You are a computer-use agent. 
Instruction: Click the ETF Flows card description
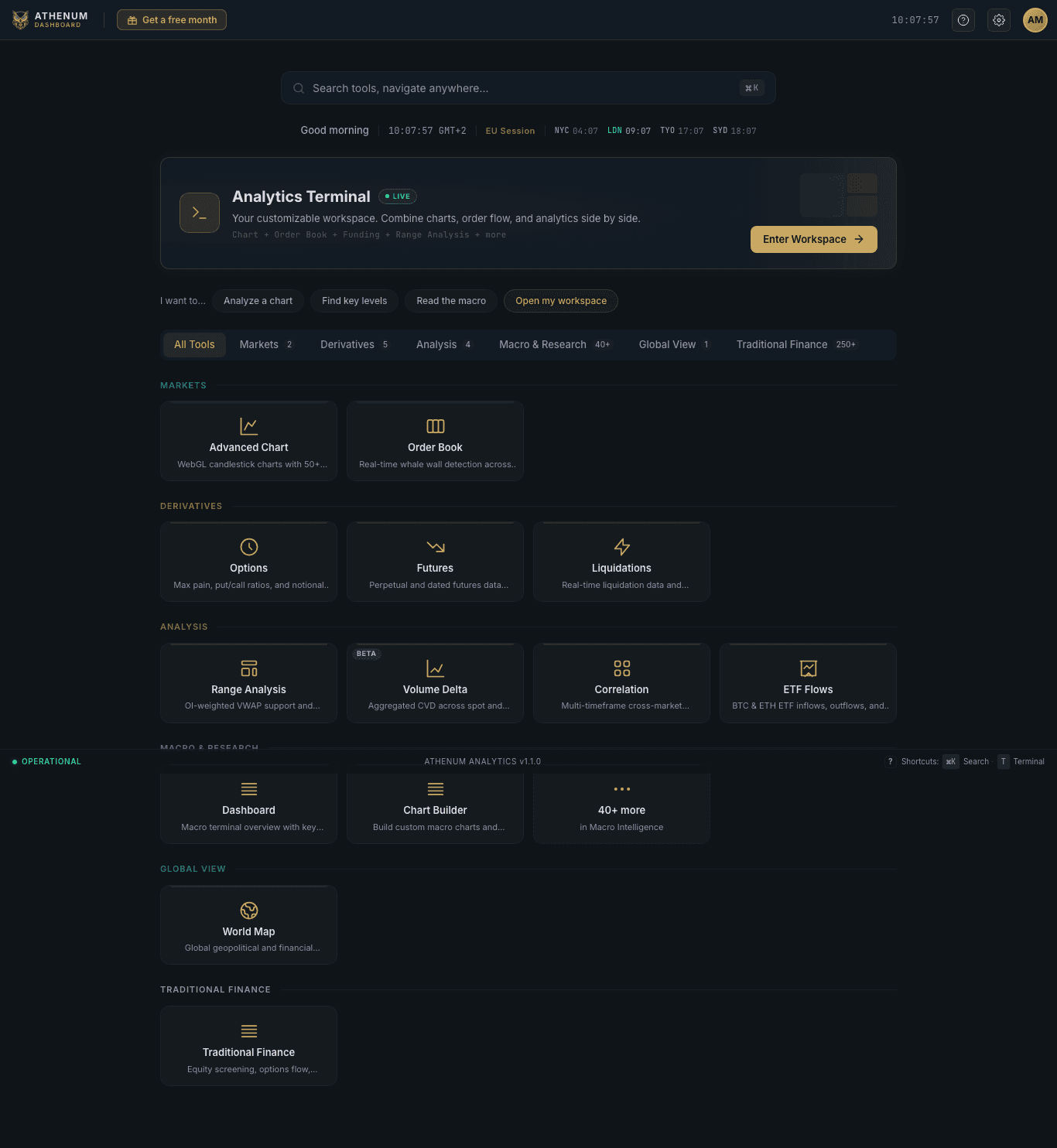click(x=810, y=706)
